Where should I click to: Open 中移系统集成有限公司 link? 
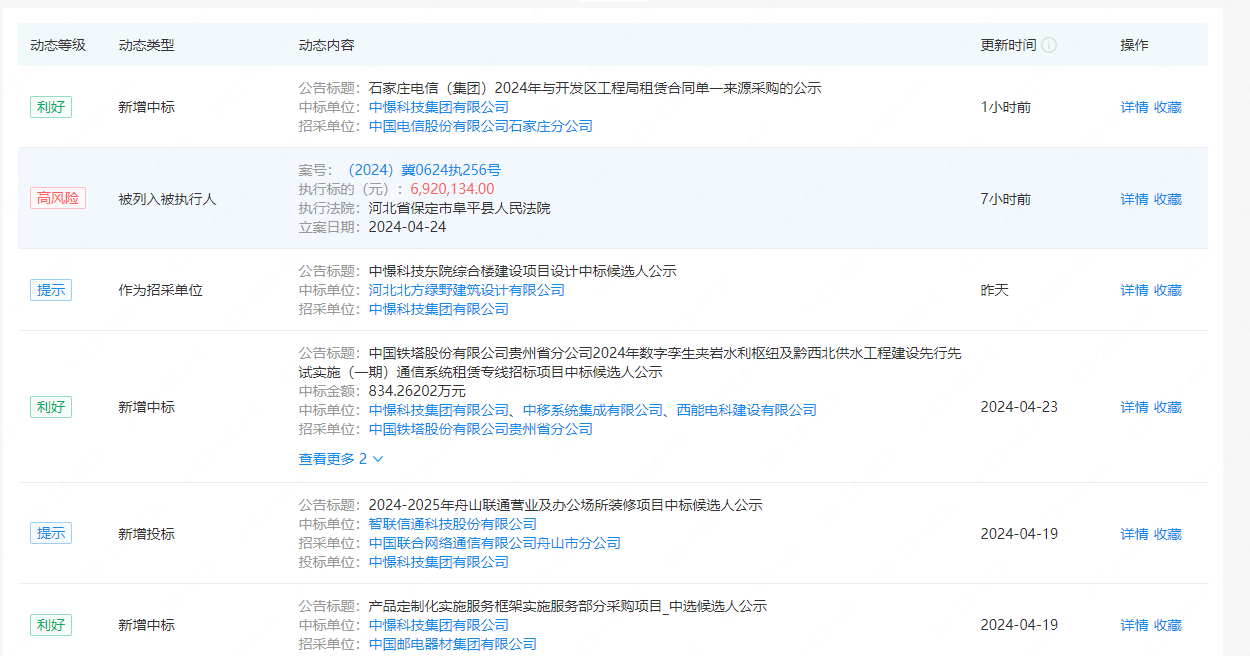[593, 410]
